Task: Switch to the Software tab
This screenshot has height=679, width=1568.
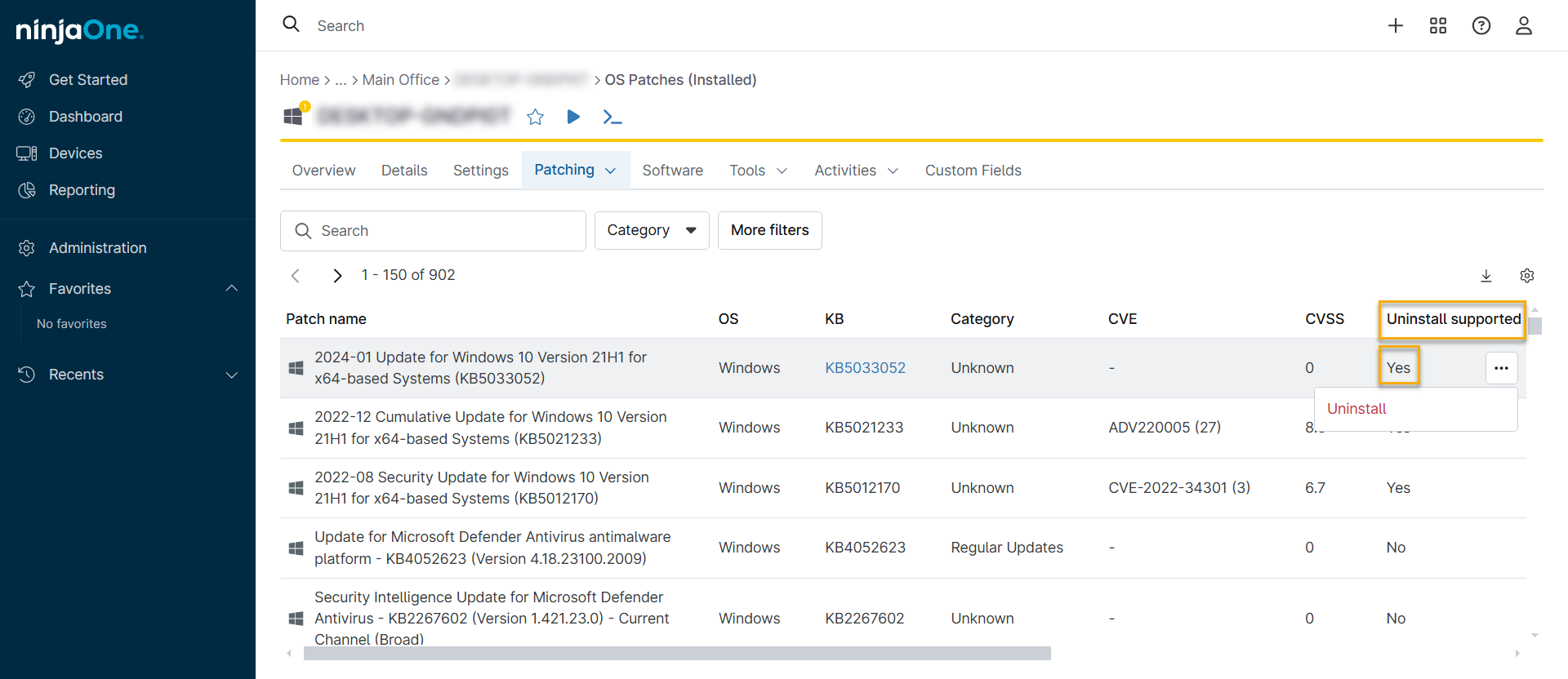Action: click(x=672, y=171)
